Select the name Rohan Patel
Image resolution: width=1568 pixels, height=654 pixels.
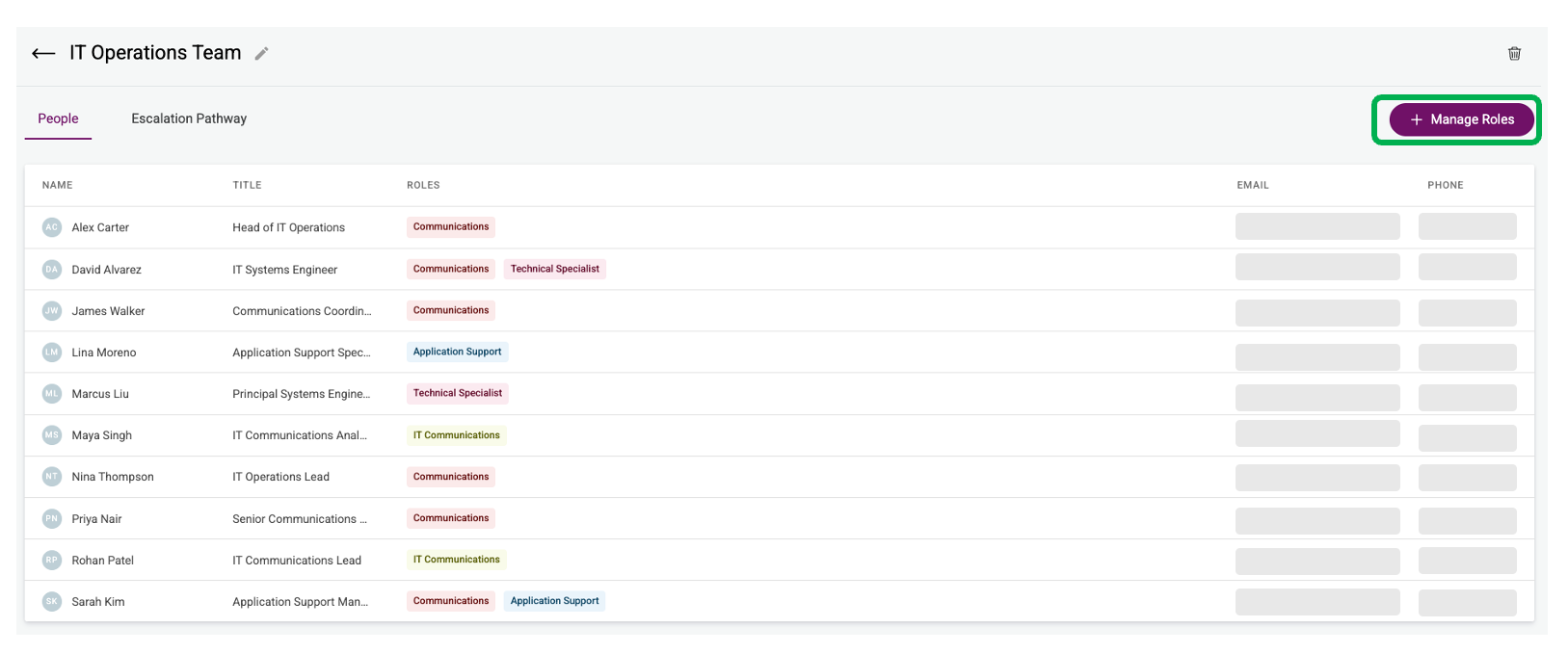[103, 561]
